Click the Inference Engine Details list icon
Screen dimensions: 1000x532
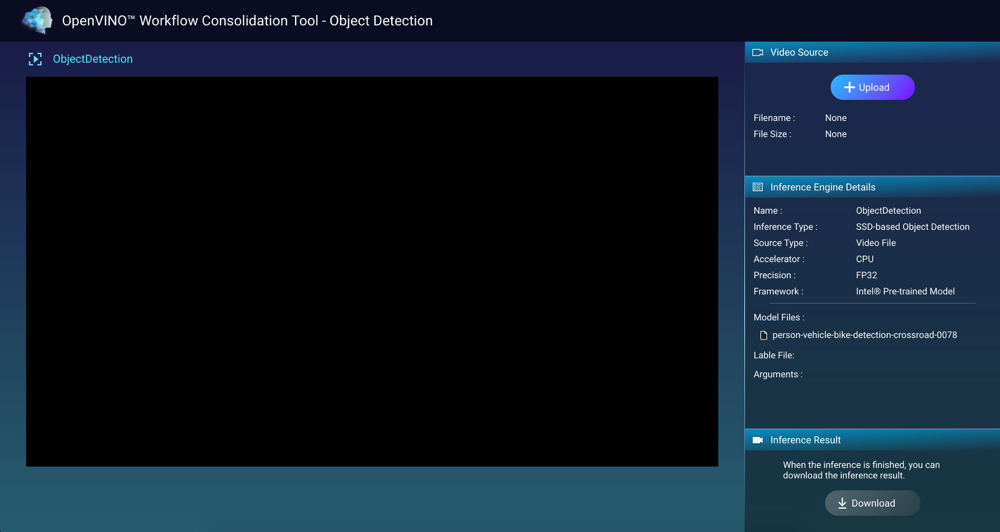click(758, 187)
